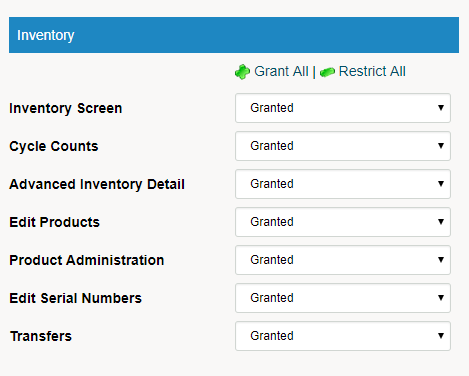The width and height of the screenshot is (469, 376).
Task: Open the Product Administration permission dropdown
Action: 343,260
